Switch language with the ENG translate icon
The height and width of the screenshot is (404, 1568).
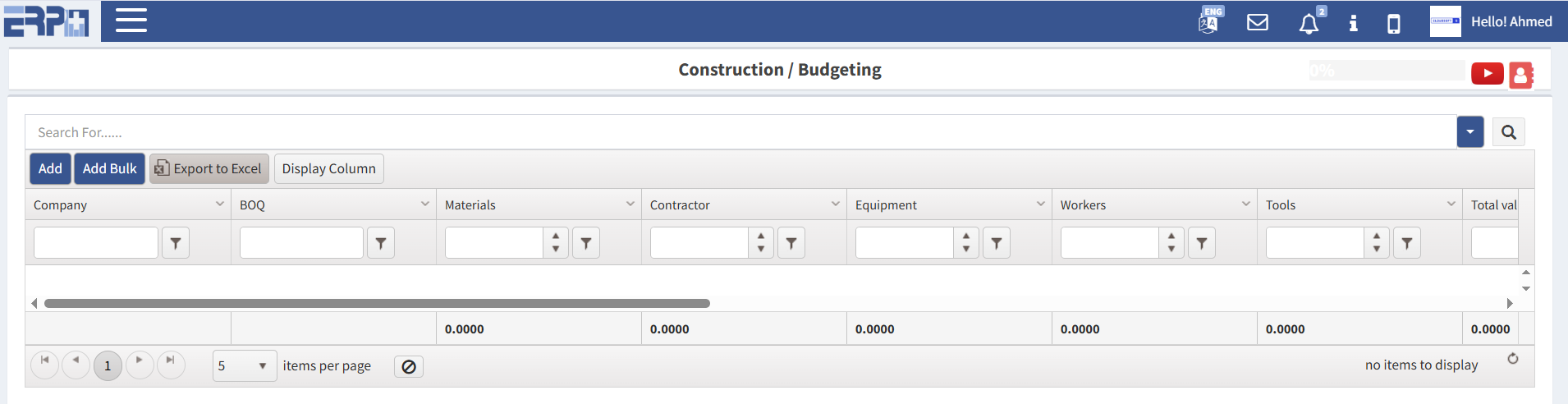pyautogui.click(x=1209, y=21)
